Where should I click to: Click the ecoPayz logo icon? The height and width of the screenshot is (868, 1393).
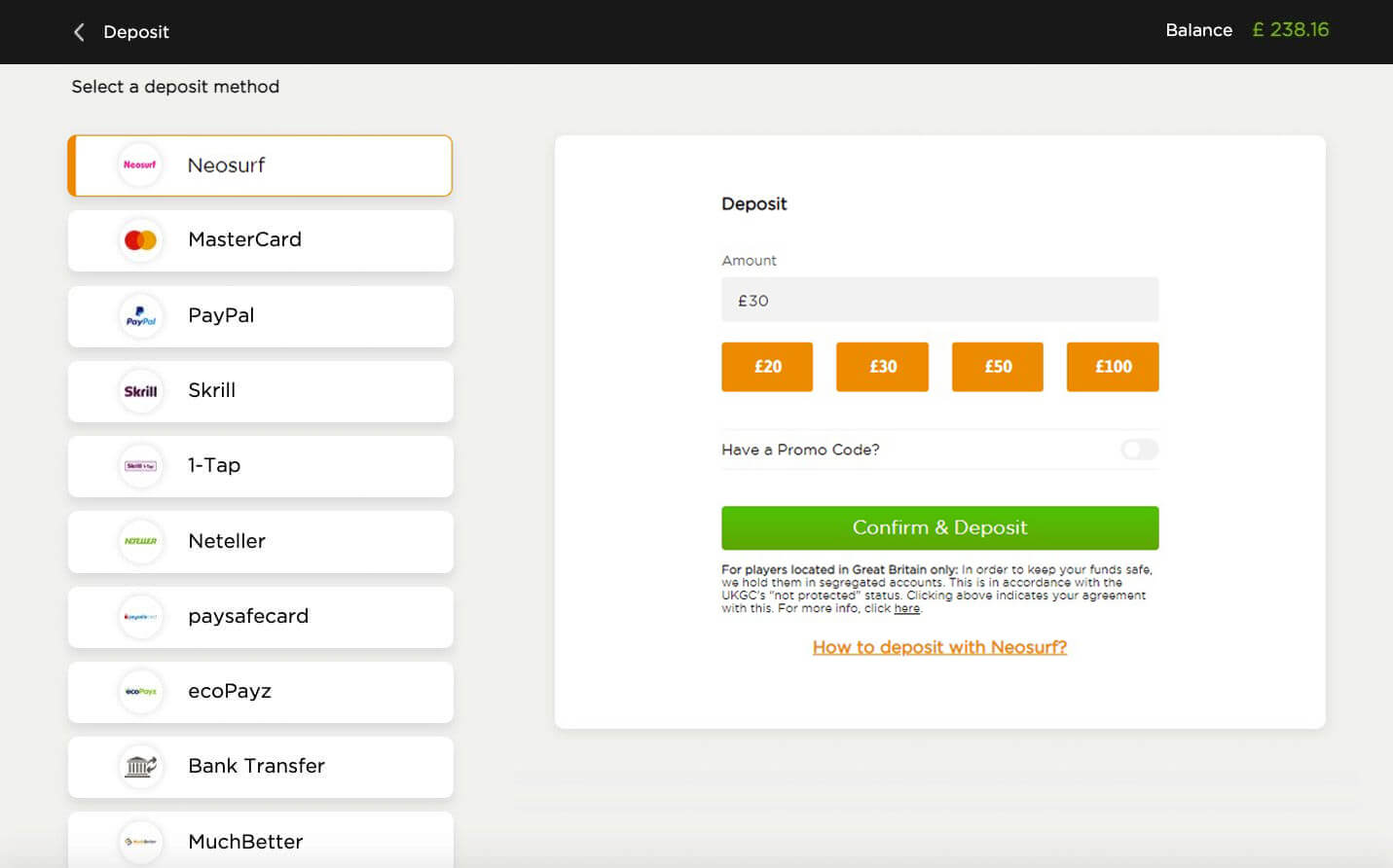[x=140, y=692]
